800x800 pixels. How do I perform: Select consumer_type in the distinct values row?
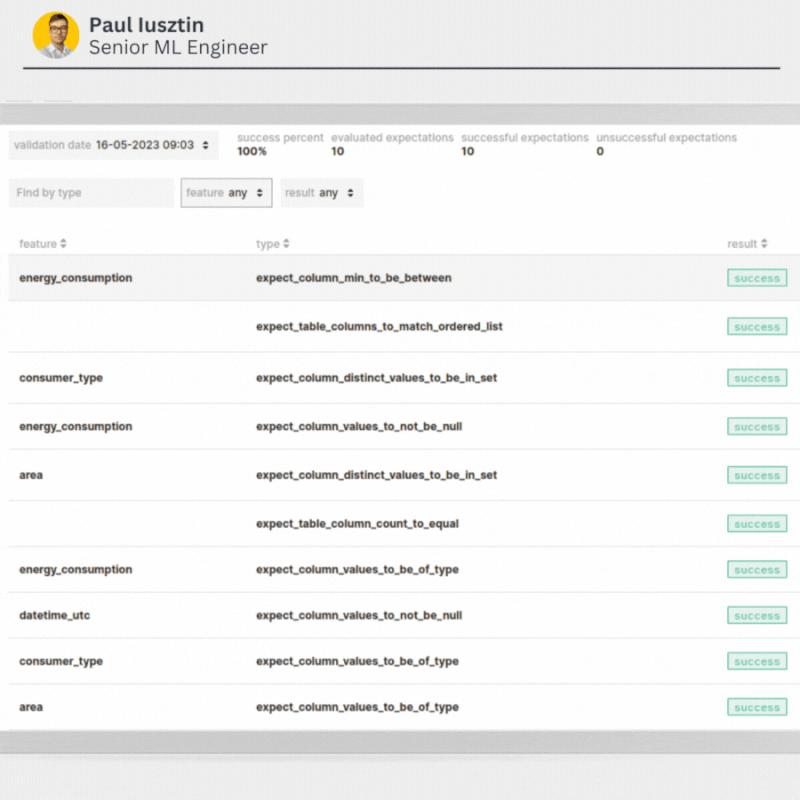tap(61, 378)
